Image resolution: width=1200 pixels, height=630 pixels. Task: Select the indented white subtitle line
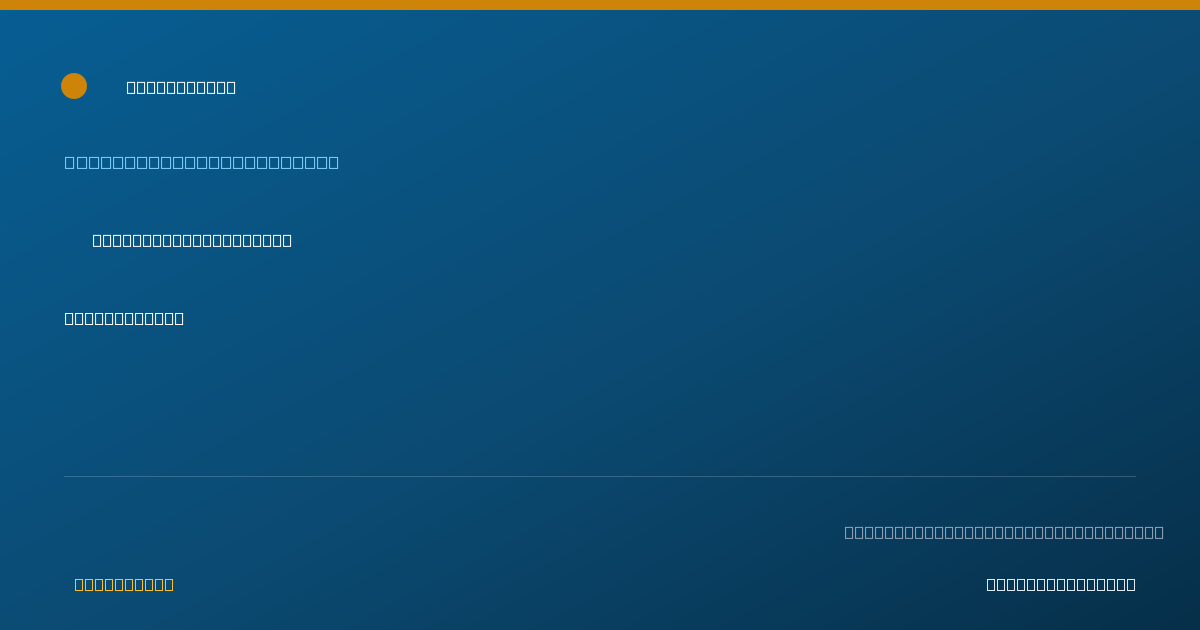(x=192, y=240)
